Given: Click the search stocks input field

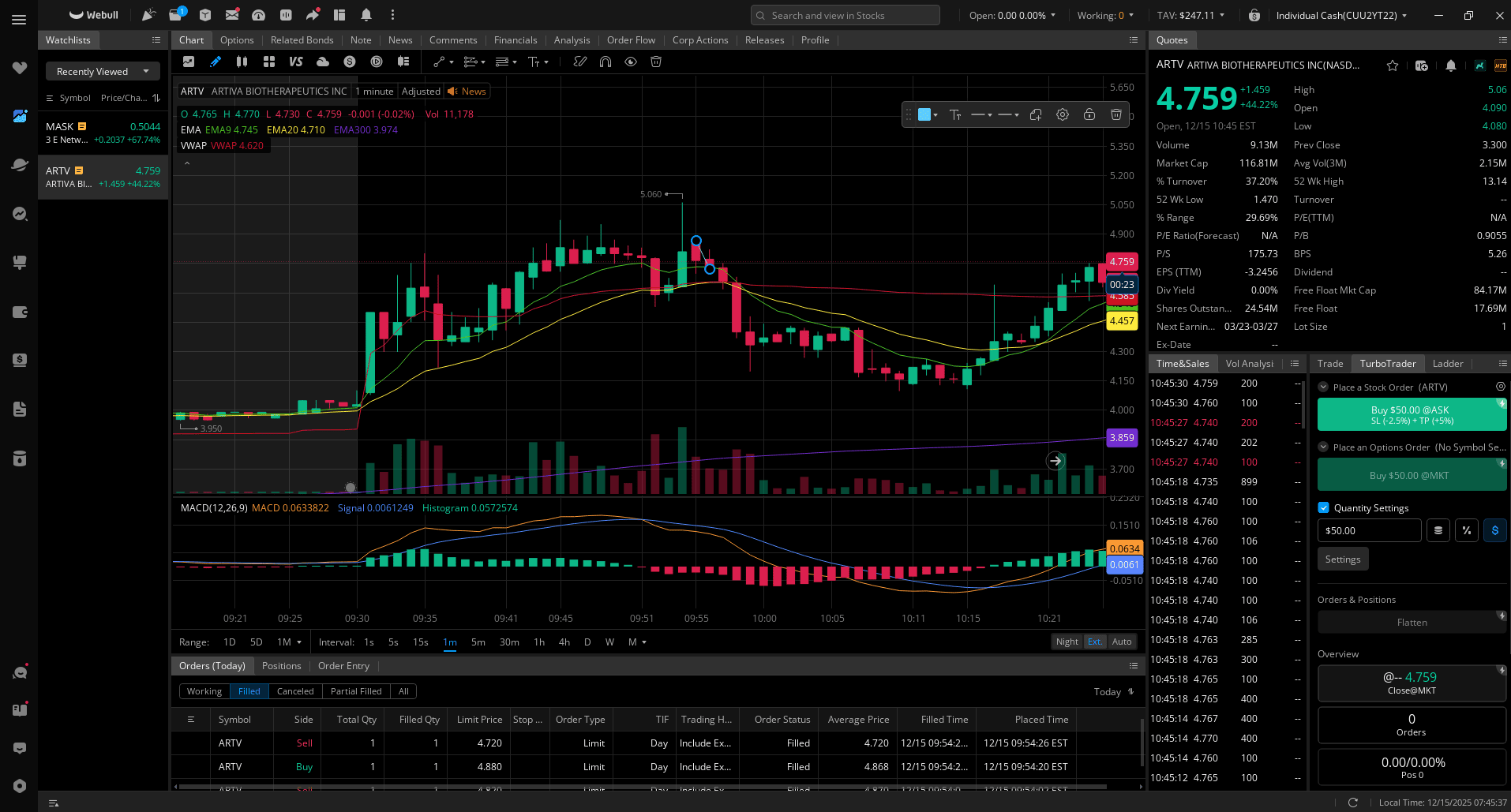Looking at the screenshot, I should 845,15.
